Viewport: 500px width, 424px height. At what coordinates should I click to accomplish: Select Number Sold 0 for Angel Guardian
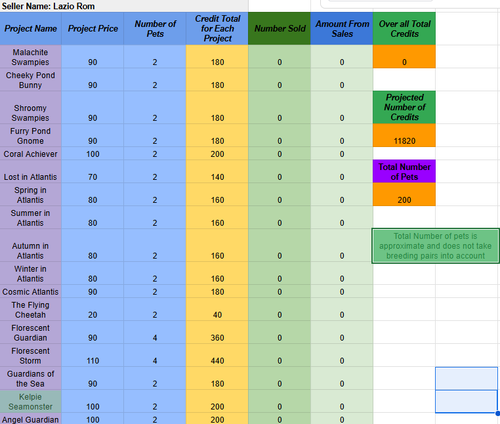280,419
